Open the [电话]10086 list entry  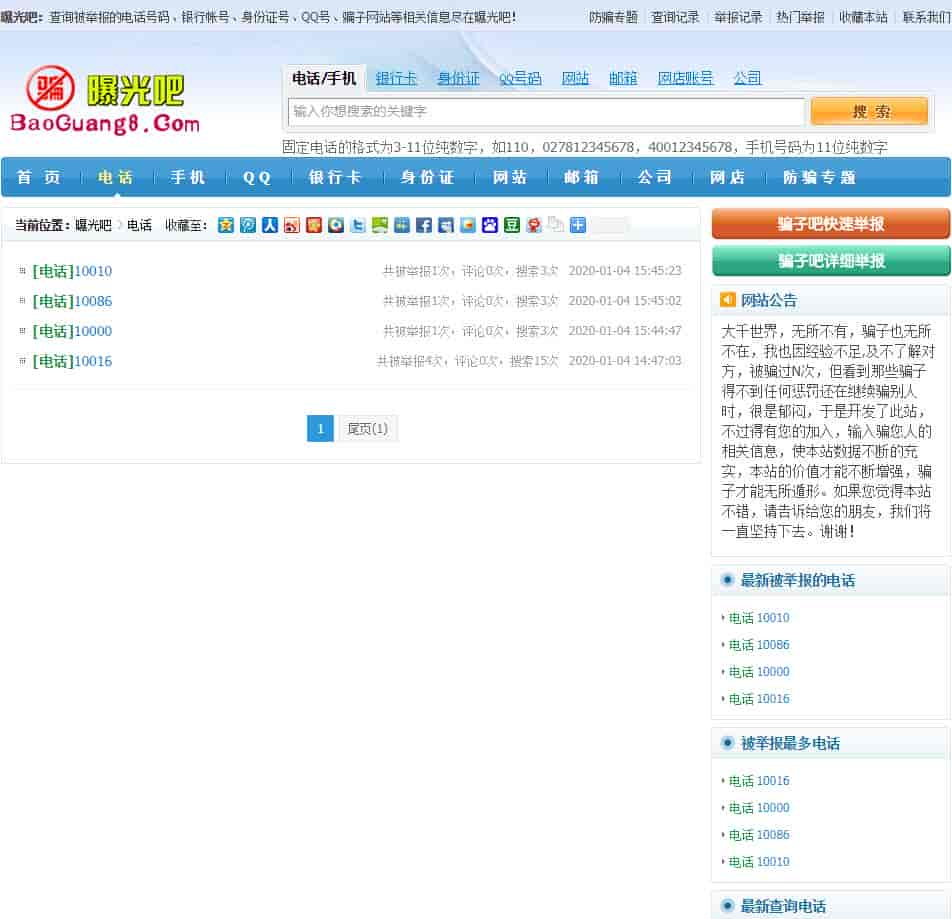click(x=72, y=301)
